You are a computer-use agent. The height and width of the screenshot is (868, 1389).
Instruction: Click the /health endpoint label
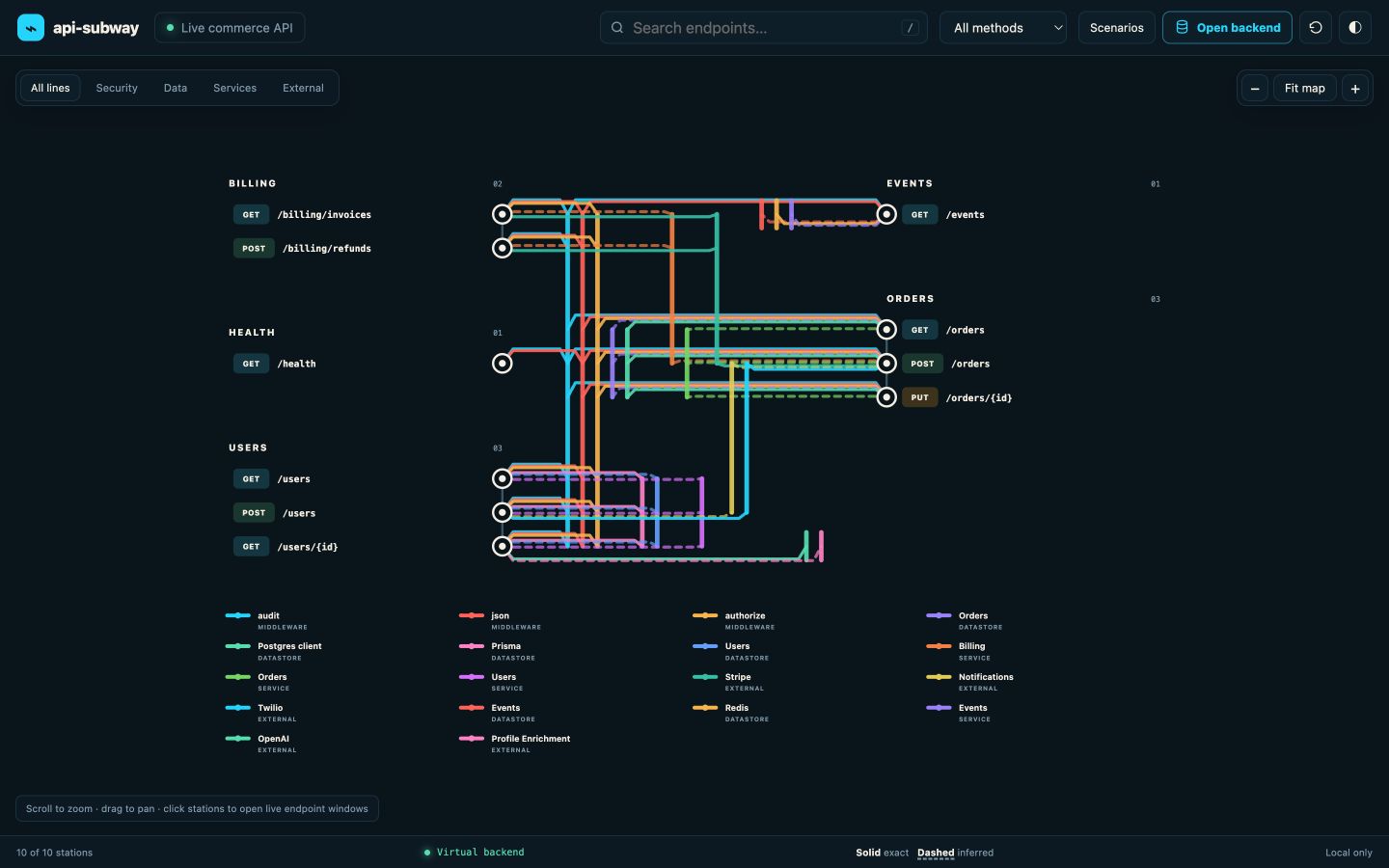tap(296, 364)
